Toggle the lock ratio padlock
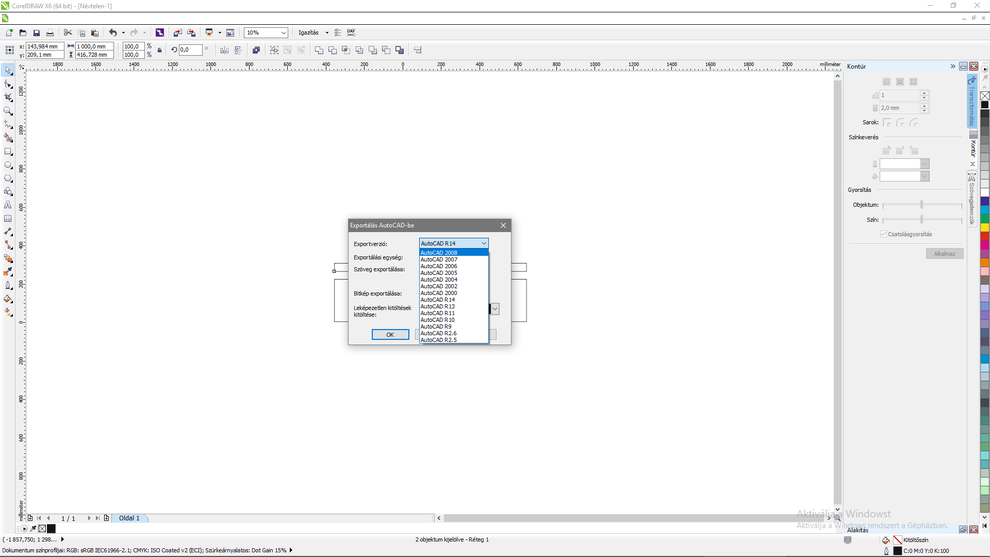The image size is (990, 557). tap(159, 50)
